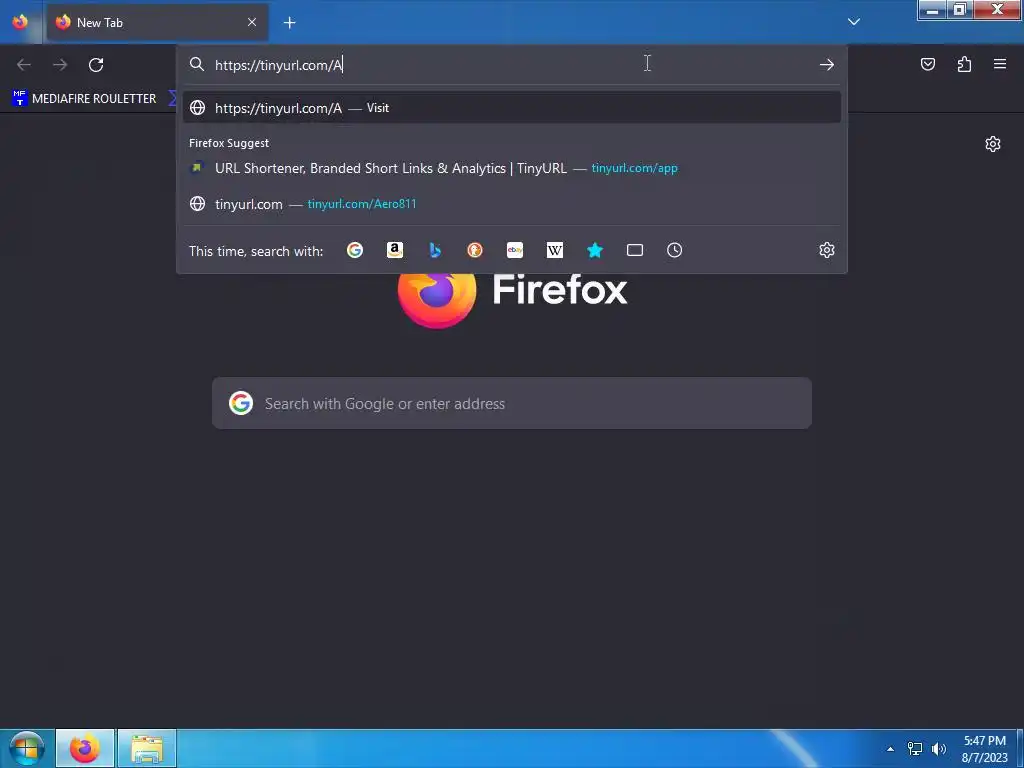Open Firefox View pinned icon
Image resolution: width=1024 pixels, height=768 pixels.
(20, 22)
